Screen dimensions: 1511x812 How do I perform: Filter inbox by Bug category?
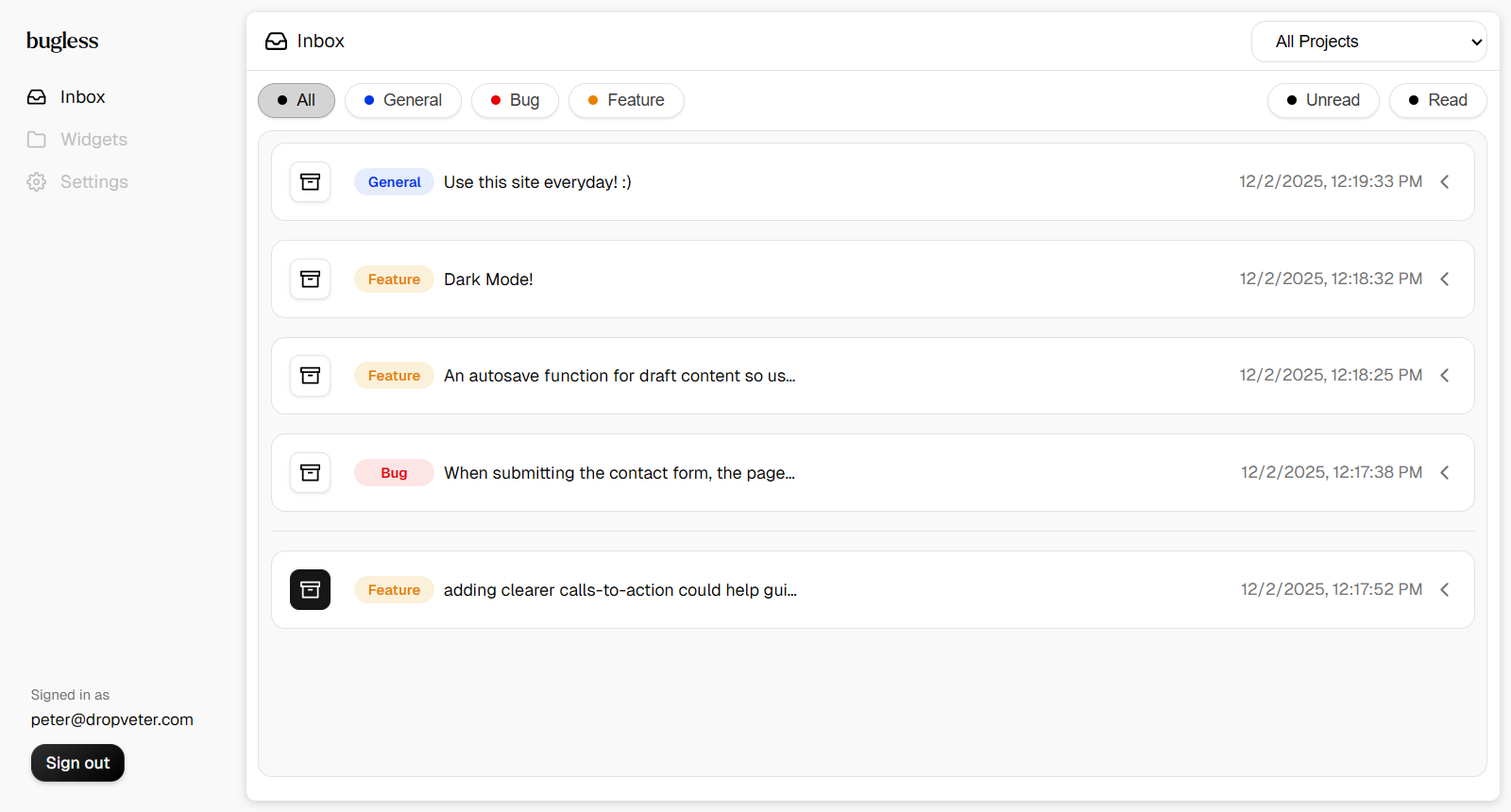pyautogui.click(x=515, y=100)
